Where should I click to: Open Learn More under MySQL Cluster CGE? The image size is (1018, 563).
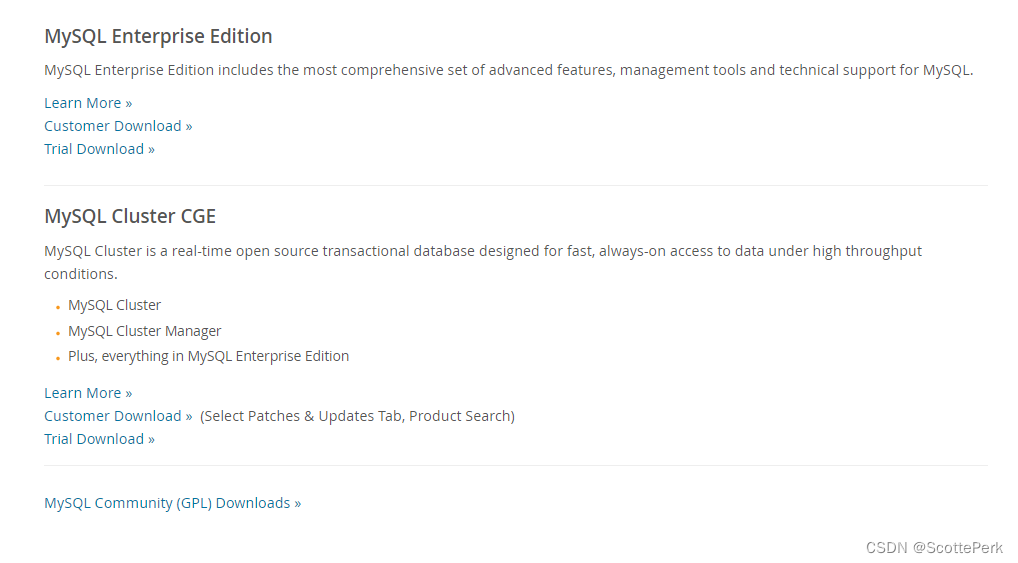click(x=88, y=393)
